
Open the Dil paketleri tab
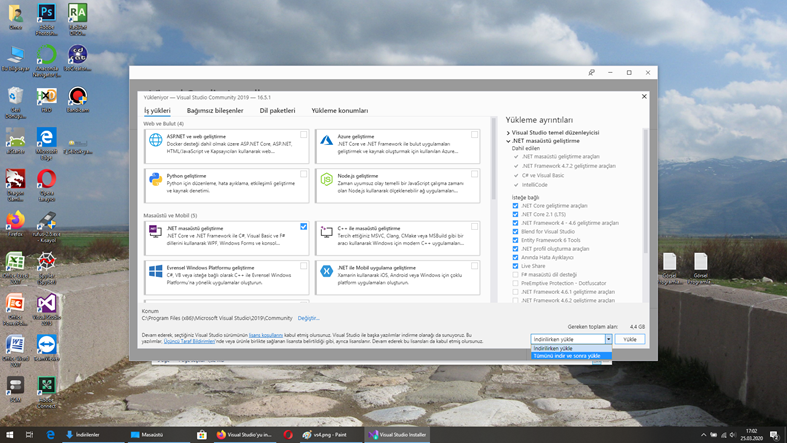pos(277,111)
